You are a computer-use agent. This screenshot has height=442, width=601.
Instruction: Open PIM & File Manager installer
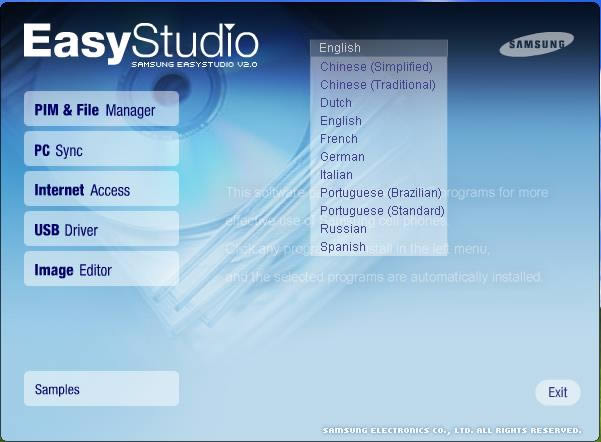pyautogui.click(x=101, y=109)
